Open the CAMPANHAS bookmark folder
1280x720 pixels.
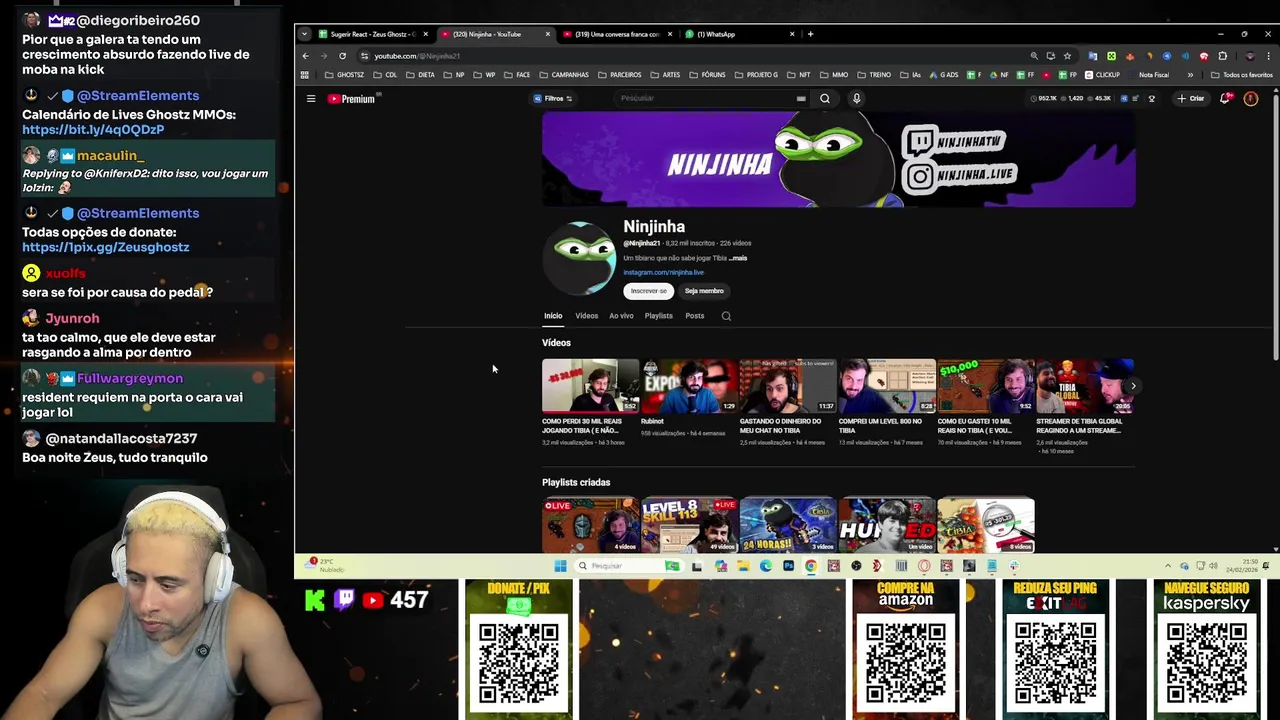click(x=564, y=75)
